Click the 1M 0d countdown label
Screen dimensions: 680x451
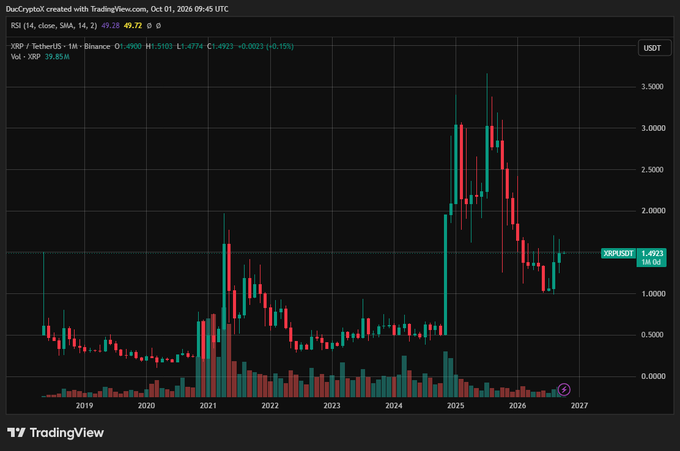coord(651,262)
